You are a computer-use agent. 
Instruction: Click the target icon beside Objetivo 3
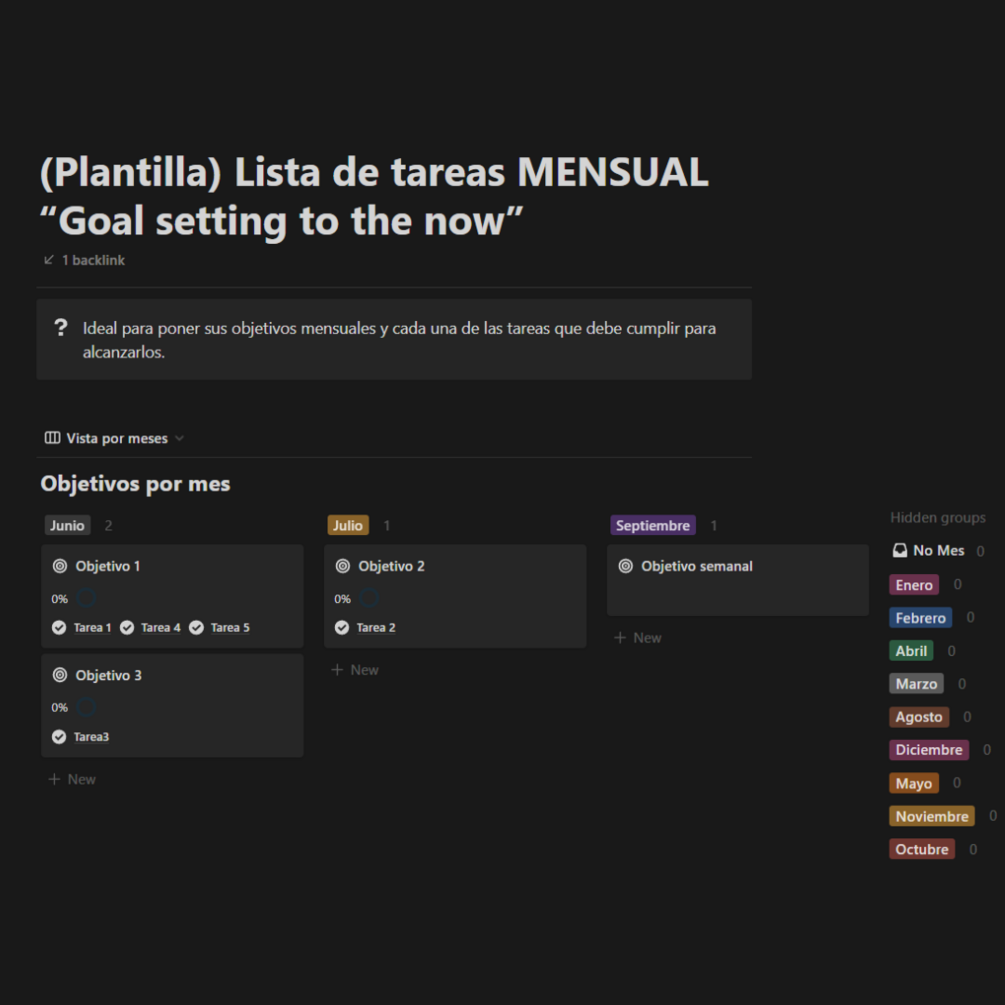pos(60,675)
